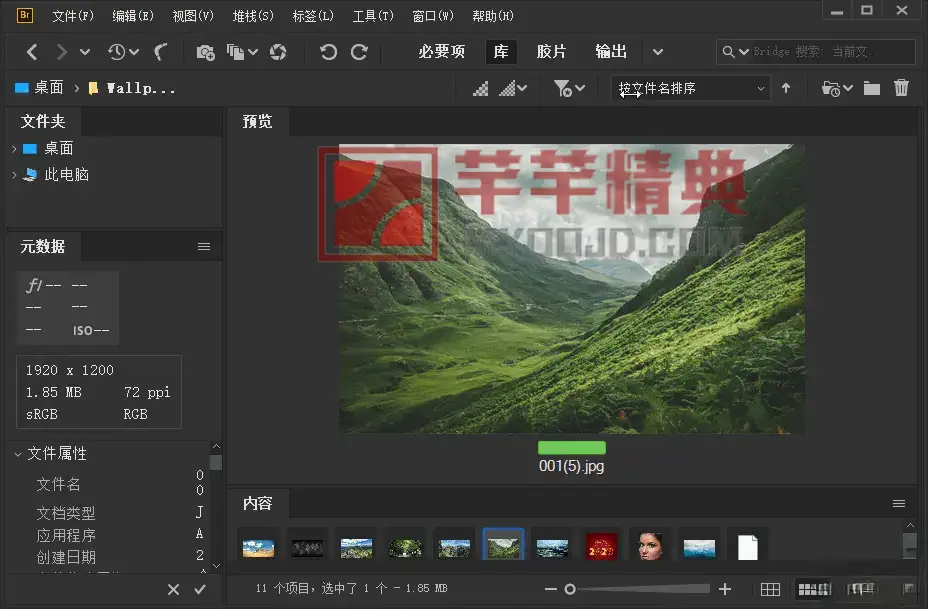Screen dimensions: 928x609
Task: Delete the selected item with trash icon
Action: 901,88
